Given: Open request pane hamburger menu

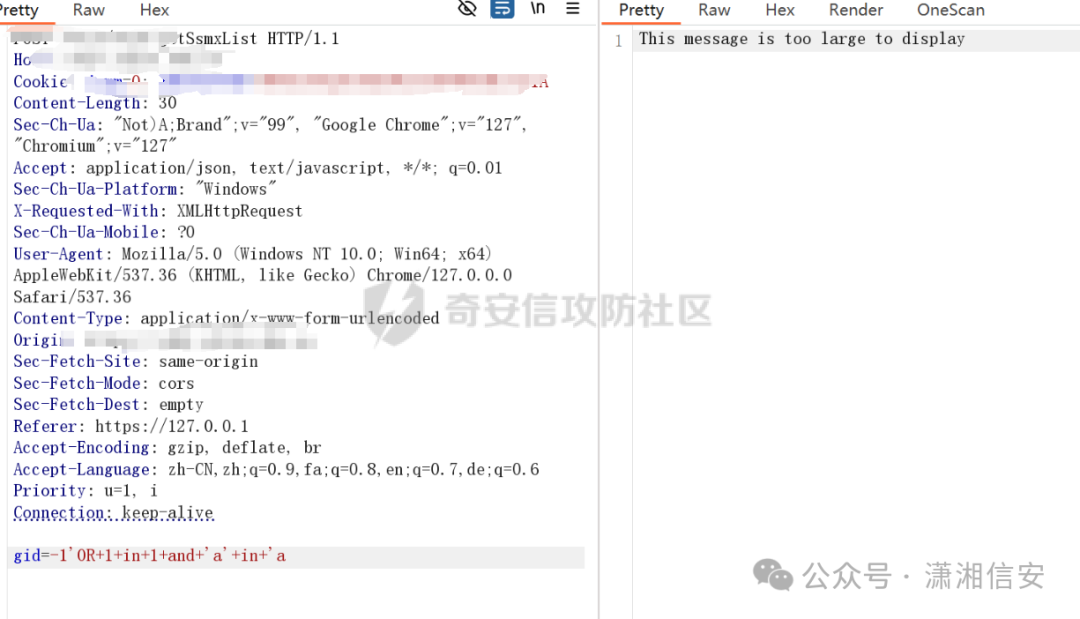Looking at the screenshot, I should (572, 9).
